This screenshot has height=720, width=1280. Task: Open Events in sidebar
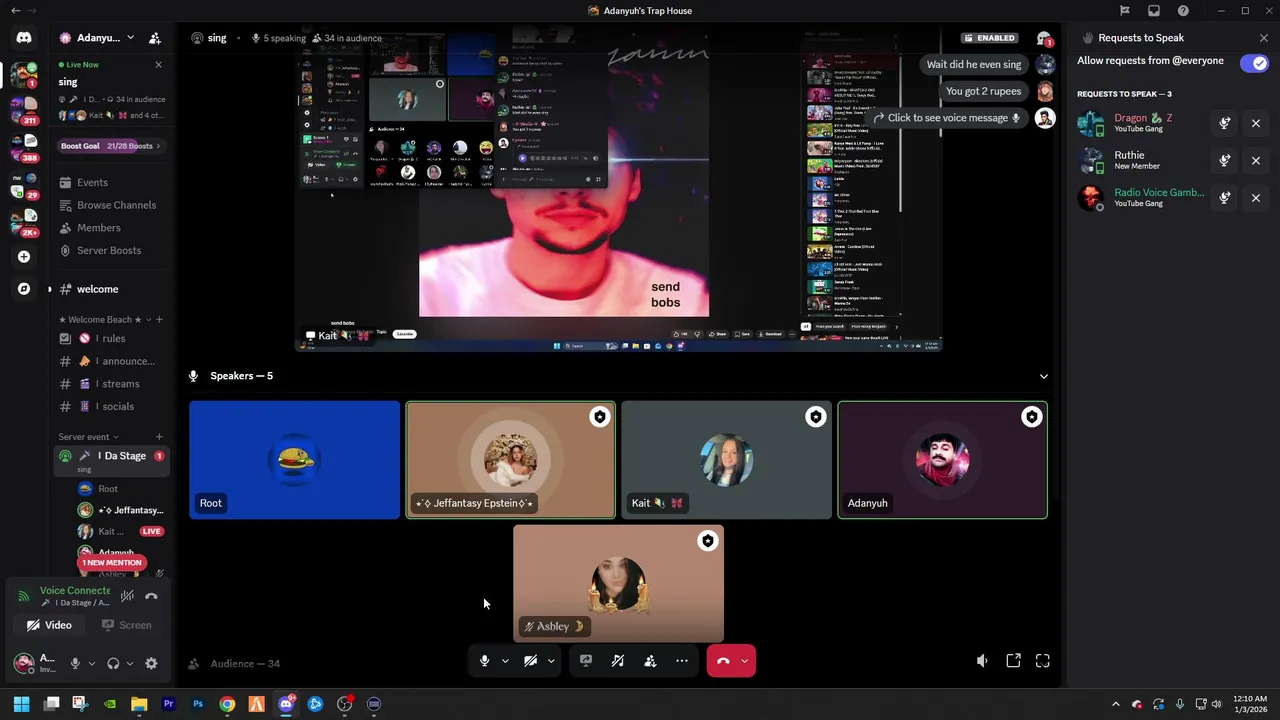109,183
